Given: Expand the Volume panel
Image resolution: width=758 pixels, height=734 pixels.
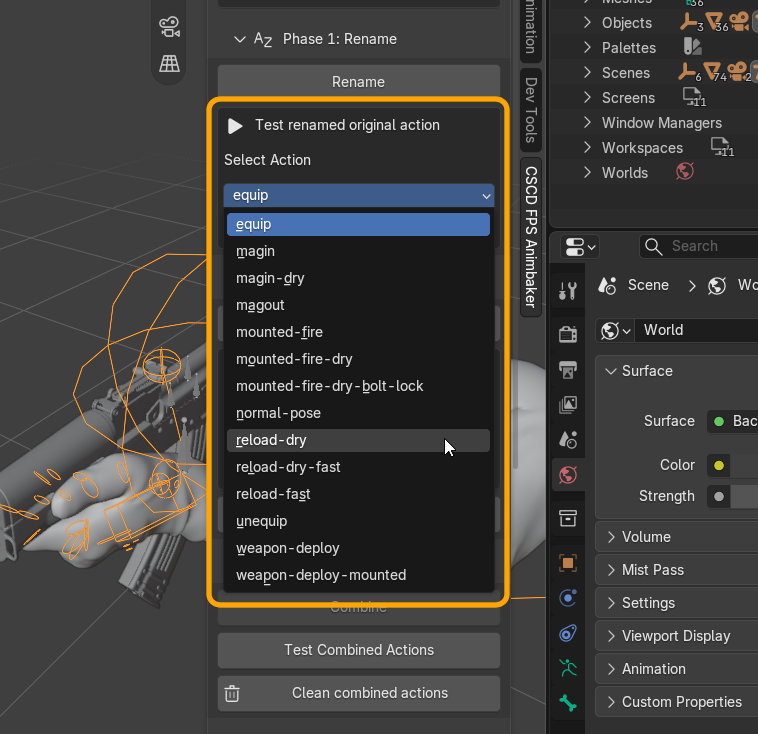Looking at the screenshot, I should [677, 537].
